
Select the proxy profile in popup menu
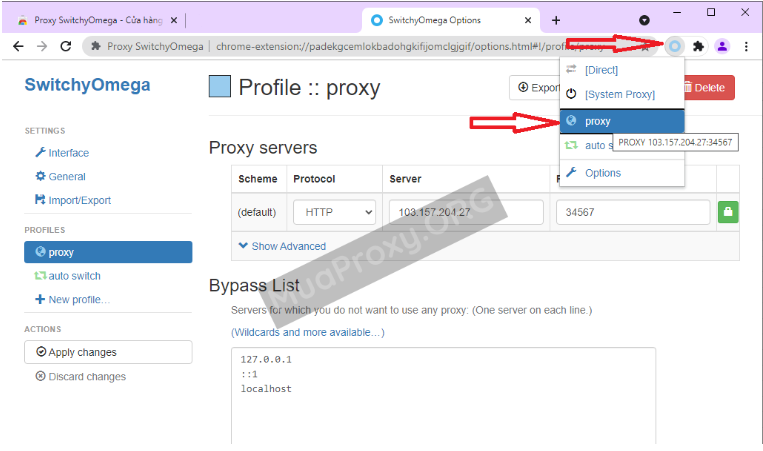pos(622,121)
